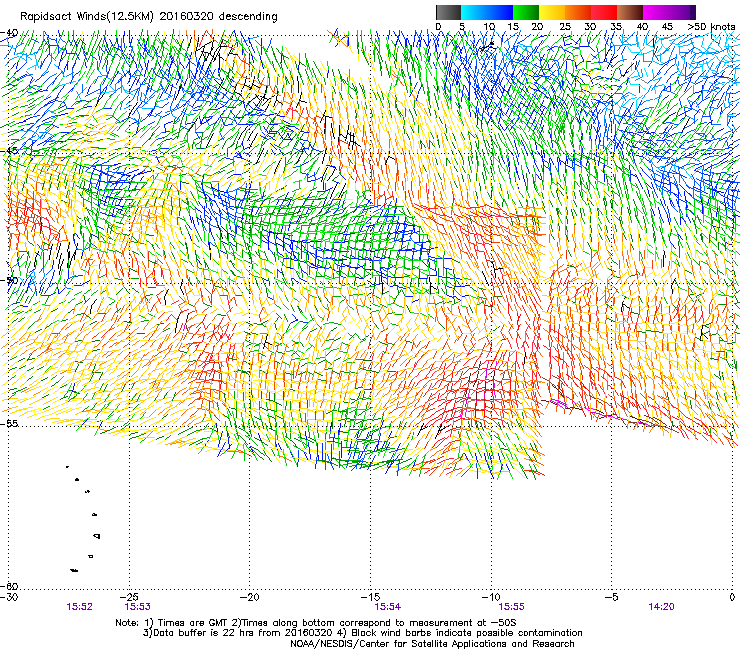740x650 pixels.
Task: Click the red 30-35 knots color swatch
Action: pyautogui.click(x=604, y=12)
